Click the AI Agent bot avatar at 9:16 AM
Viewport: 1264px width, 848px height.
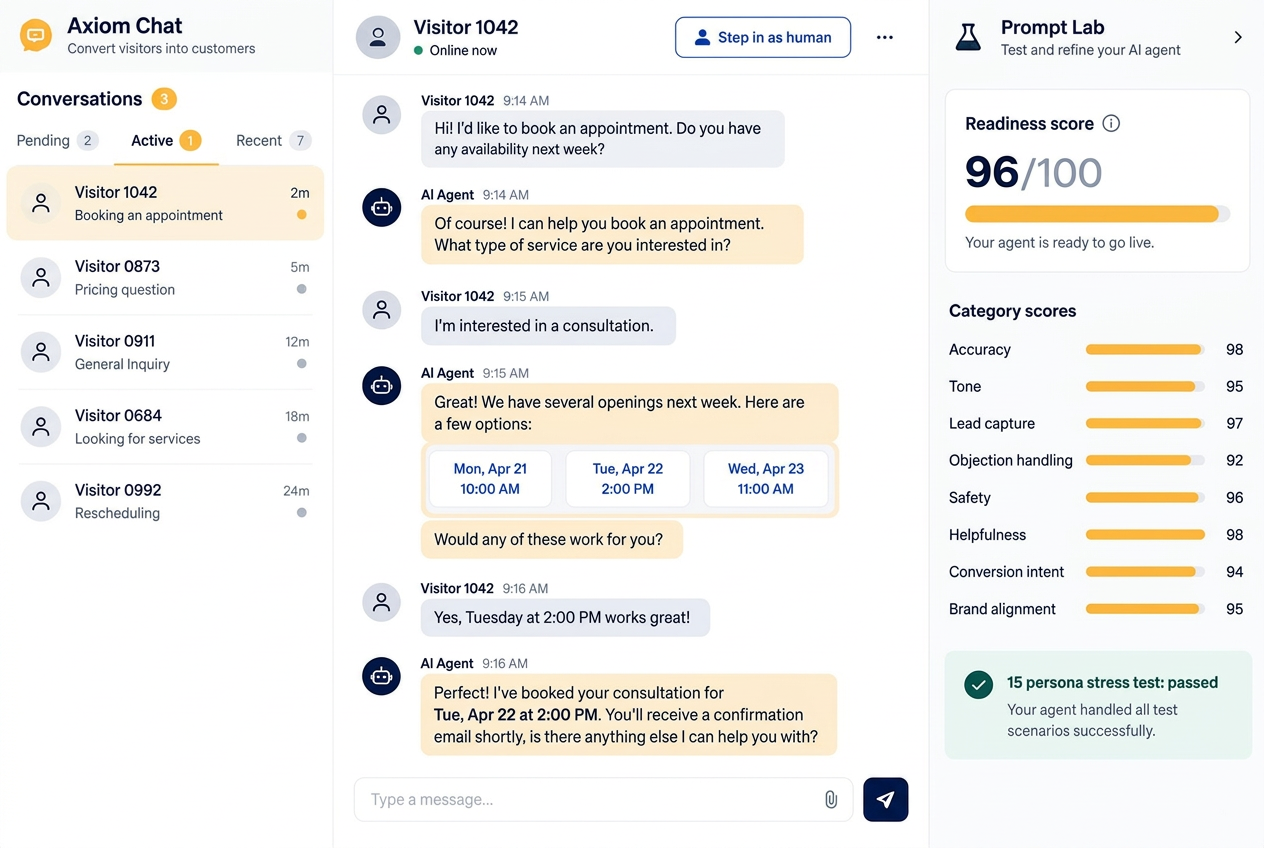pos(381,676)
